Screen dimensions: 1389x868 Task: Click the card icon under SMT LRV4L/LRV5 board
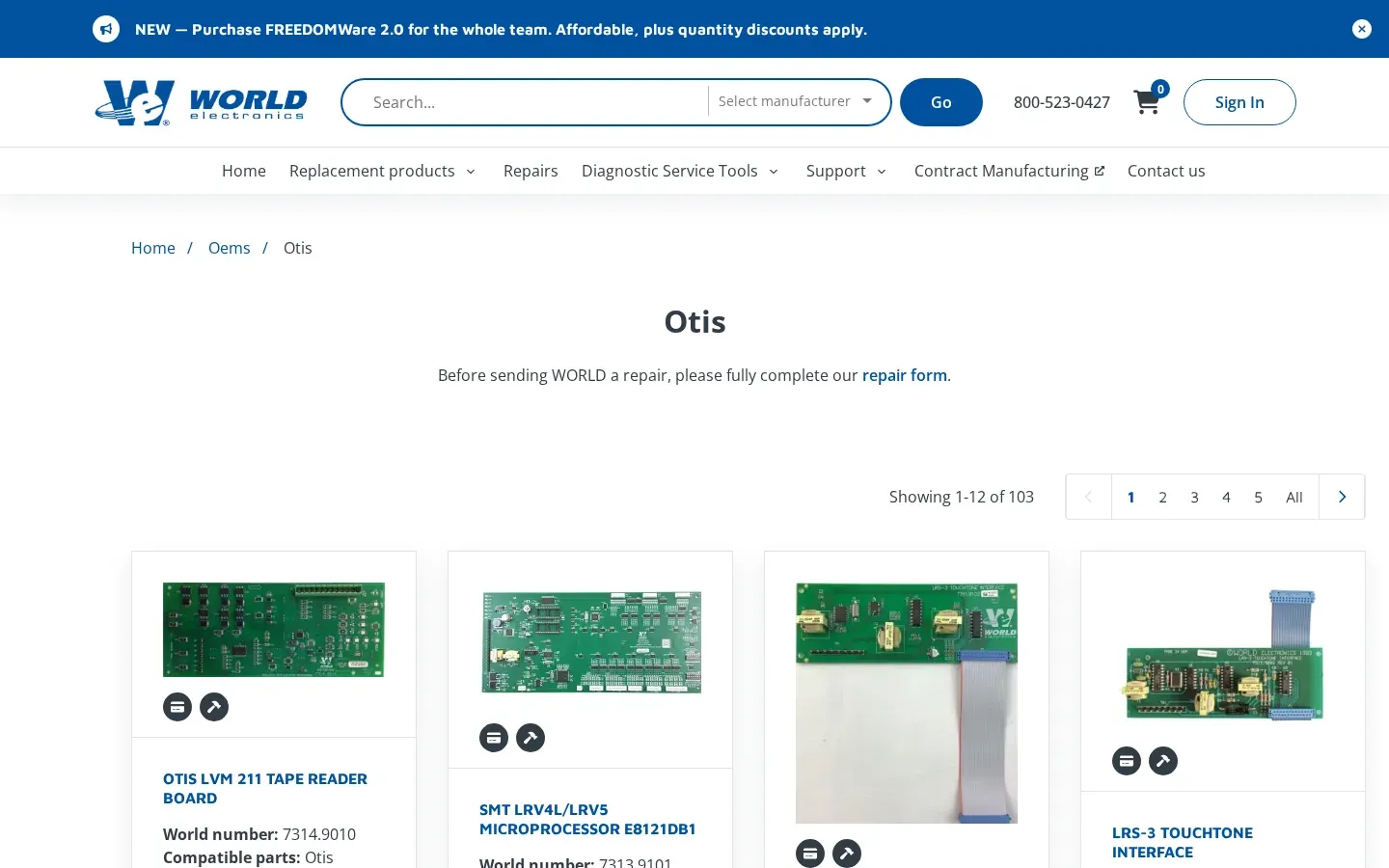pyautogui.click(x=494, y=738)
